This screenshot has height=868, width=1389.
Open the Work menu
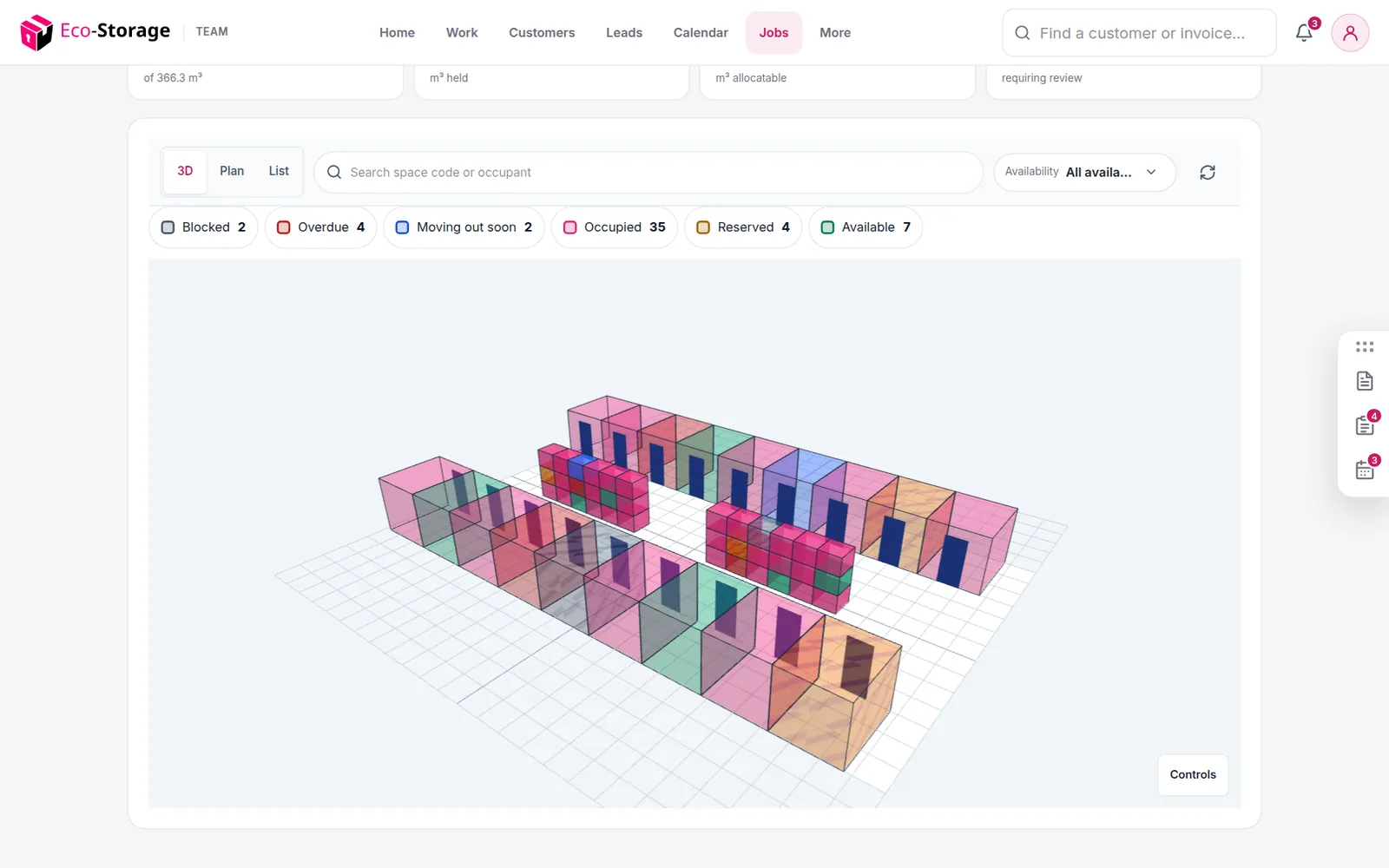tap(462, 33)
